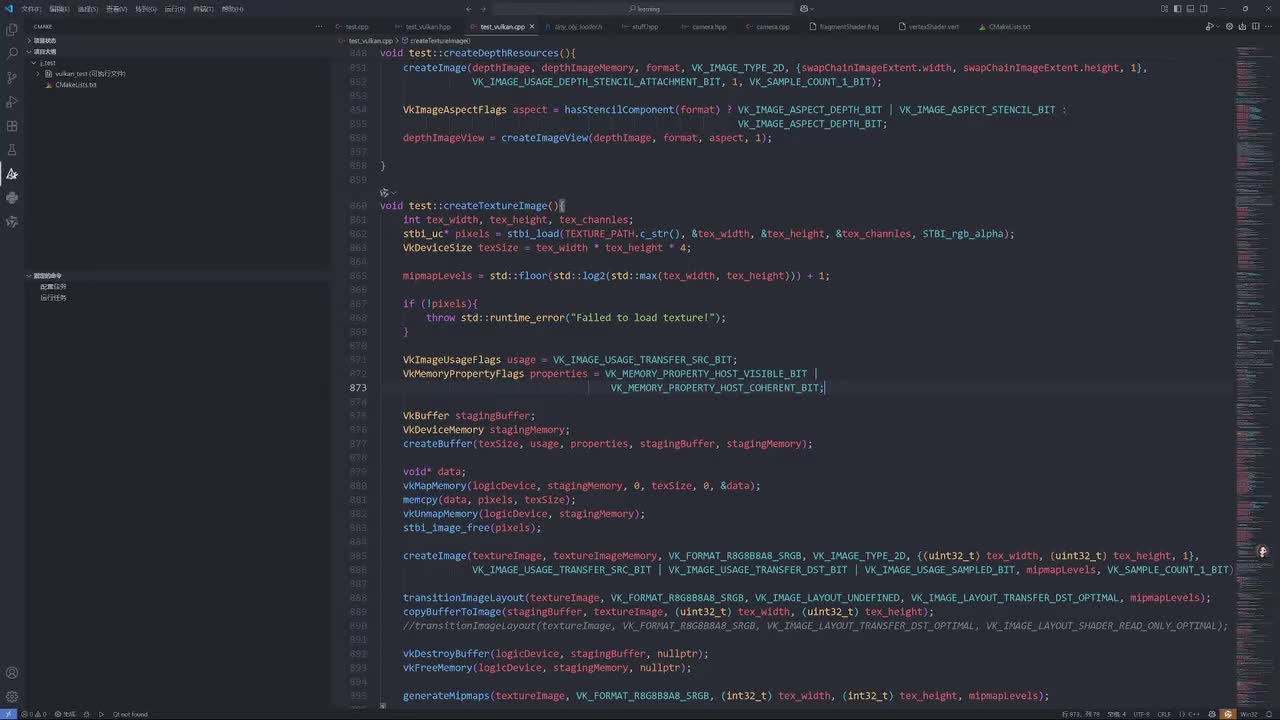Open the Search view in the activity bar

point(12,53)
